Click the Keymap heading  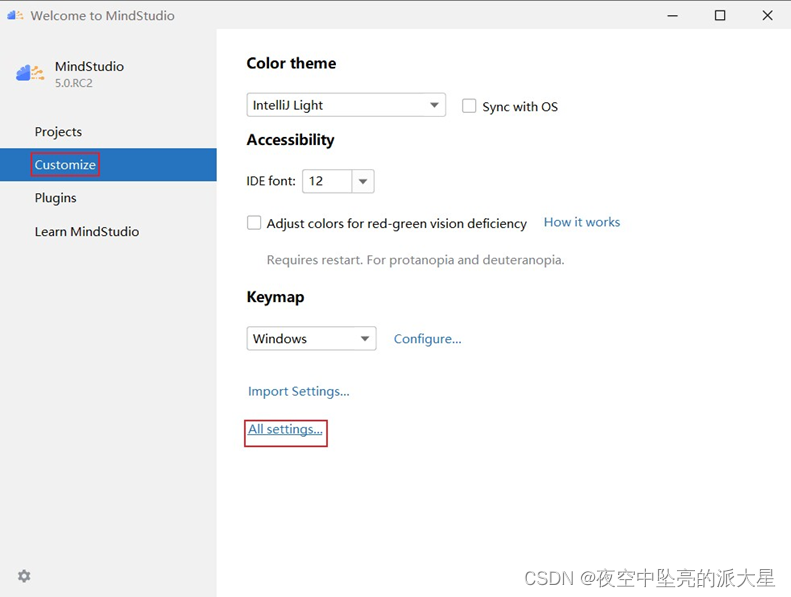[x=275, y=297]
